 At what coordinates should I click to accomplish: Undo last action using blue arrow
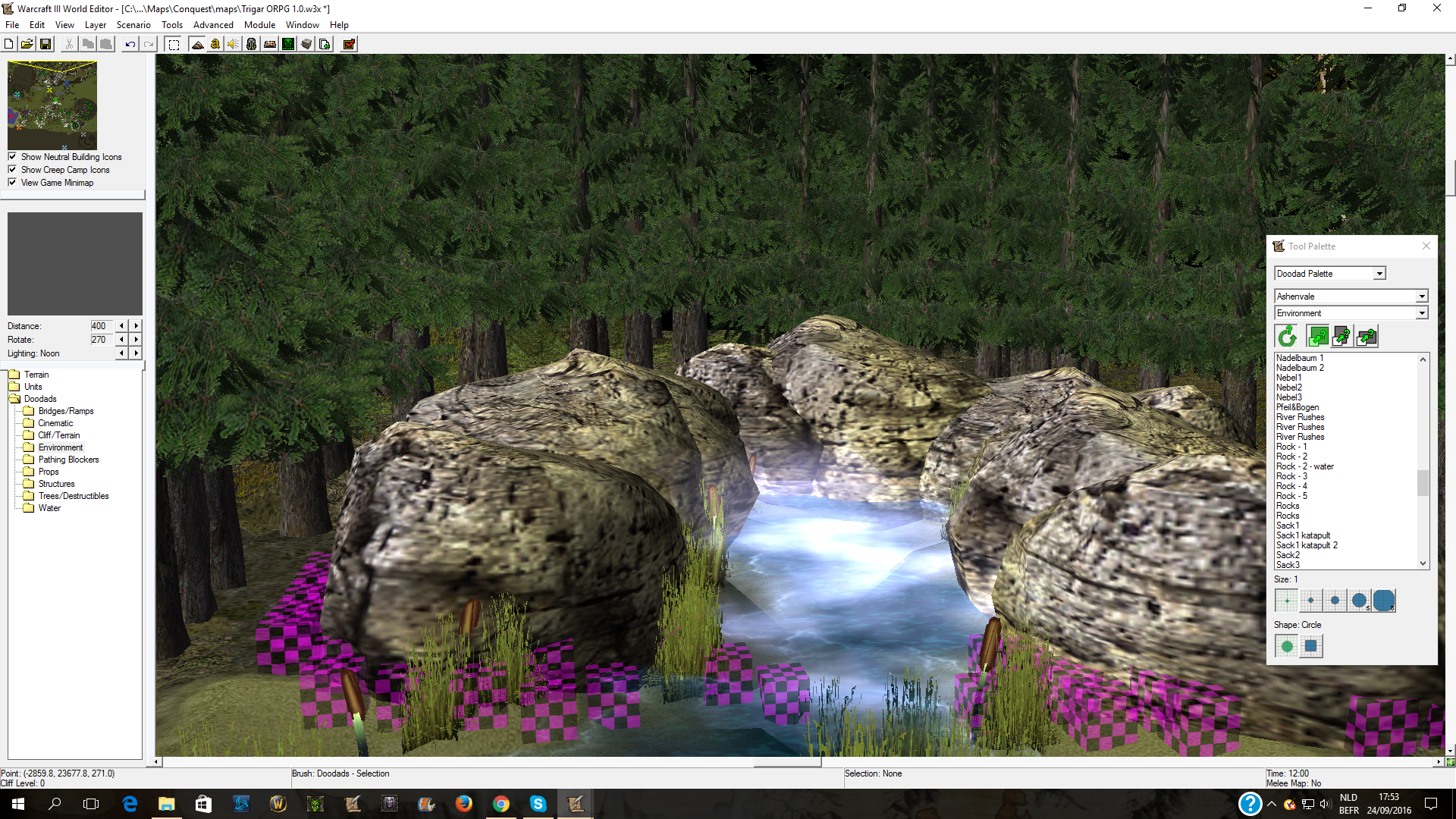pos(130,44)
